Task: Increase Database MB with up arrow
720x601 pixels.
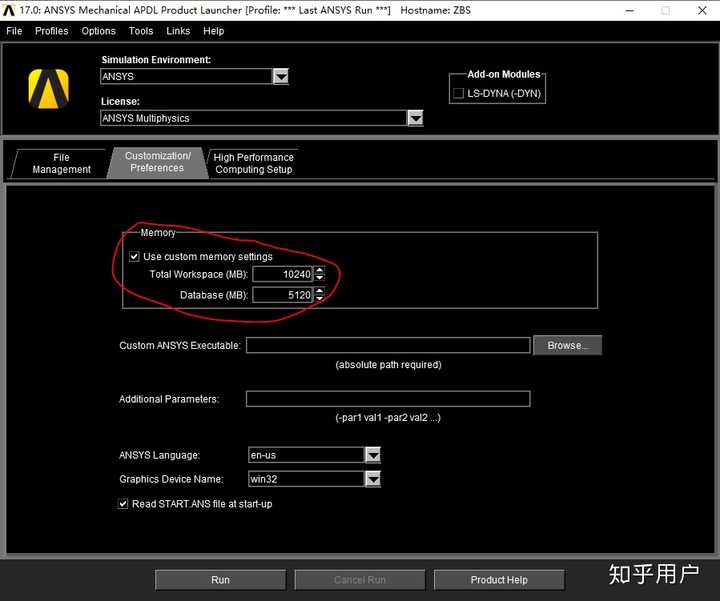Action: coord(320,291)
